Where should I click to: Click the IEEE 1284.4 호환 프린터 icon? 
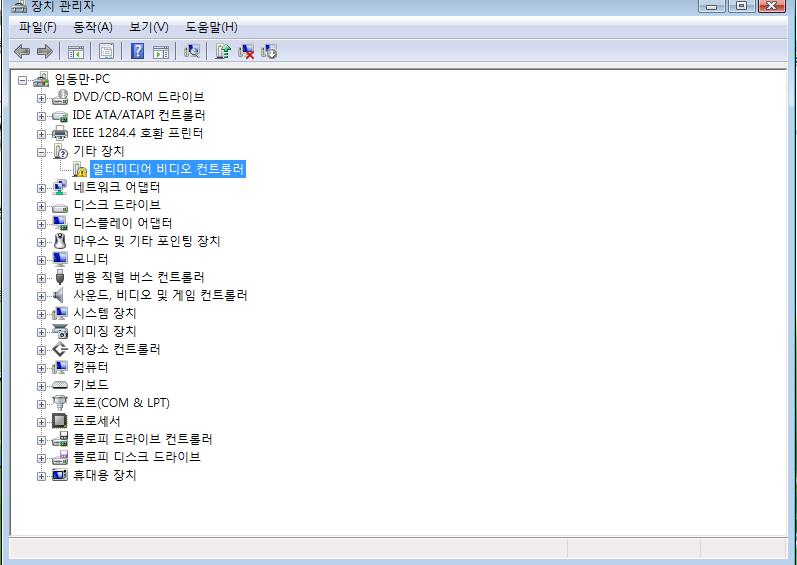point(60,133)
